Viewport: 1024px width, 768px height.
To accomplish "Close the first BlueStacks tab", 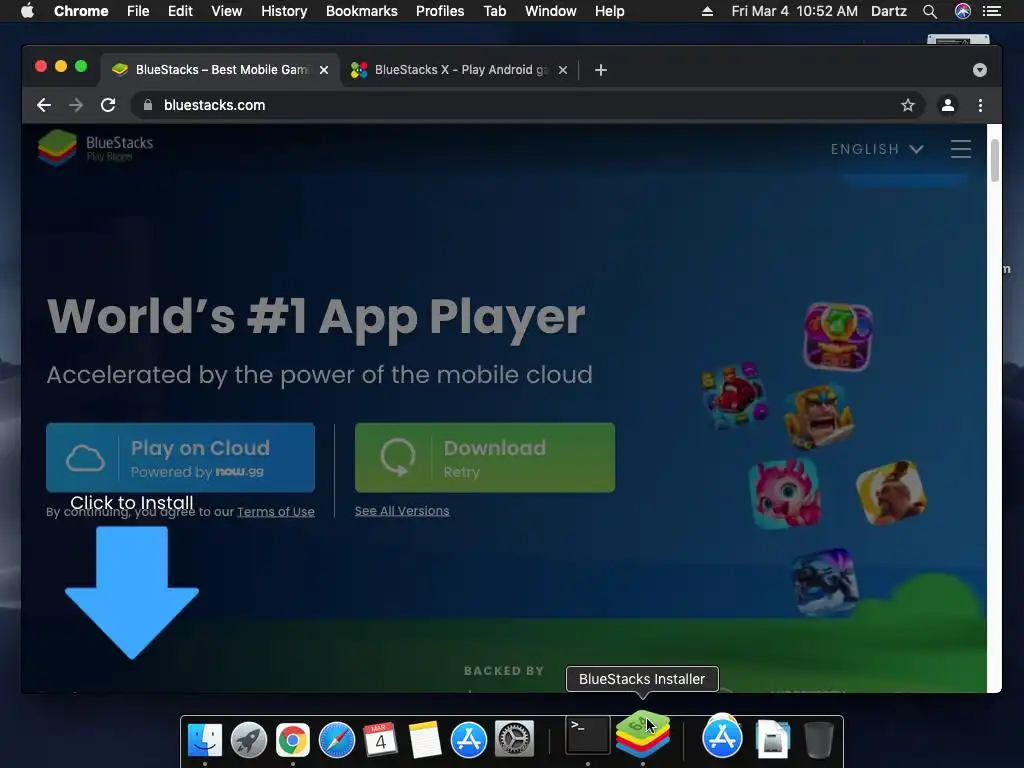I will pyautogui.click(x=324, y=70).
